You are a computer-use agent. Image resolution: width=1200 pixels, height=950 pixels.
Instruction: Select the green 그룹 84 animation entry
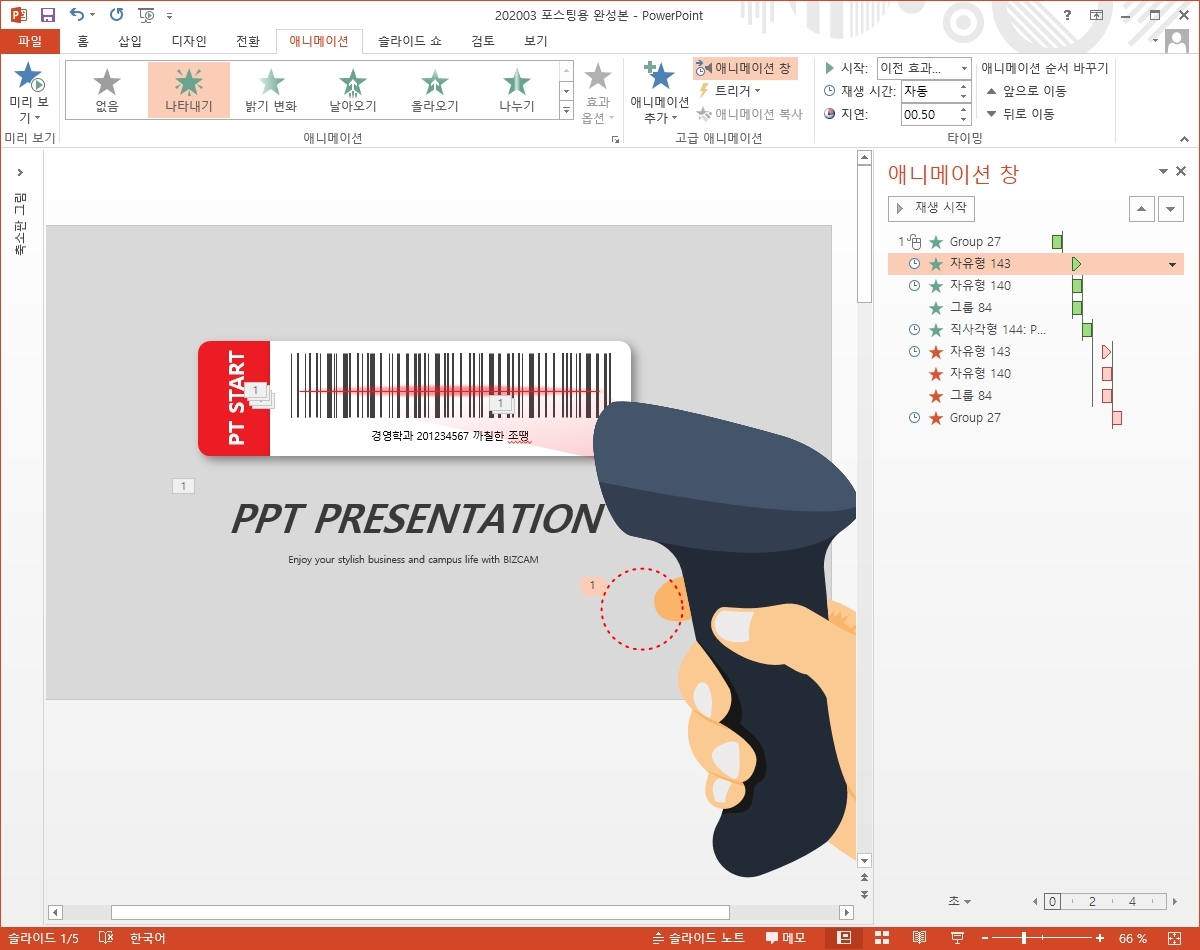[1035, 308]
